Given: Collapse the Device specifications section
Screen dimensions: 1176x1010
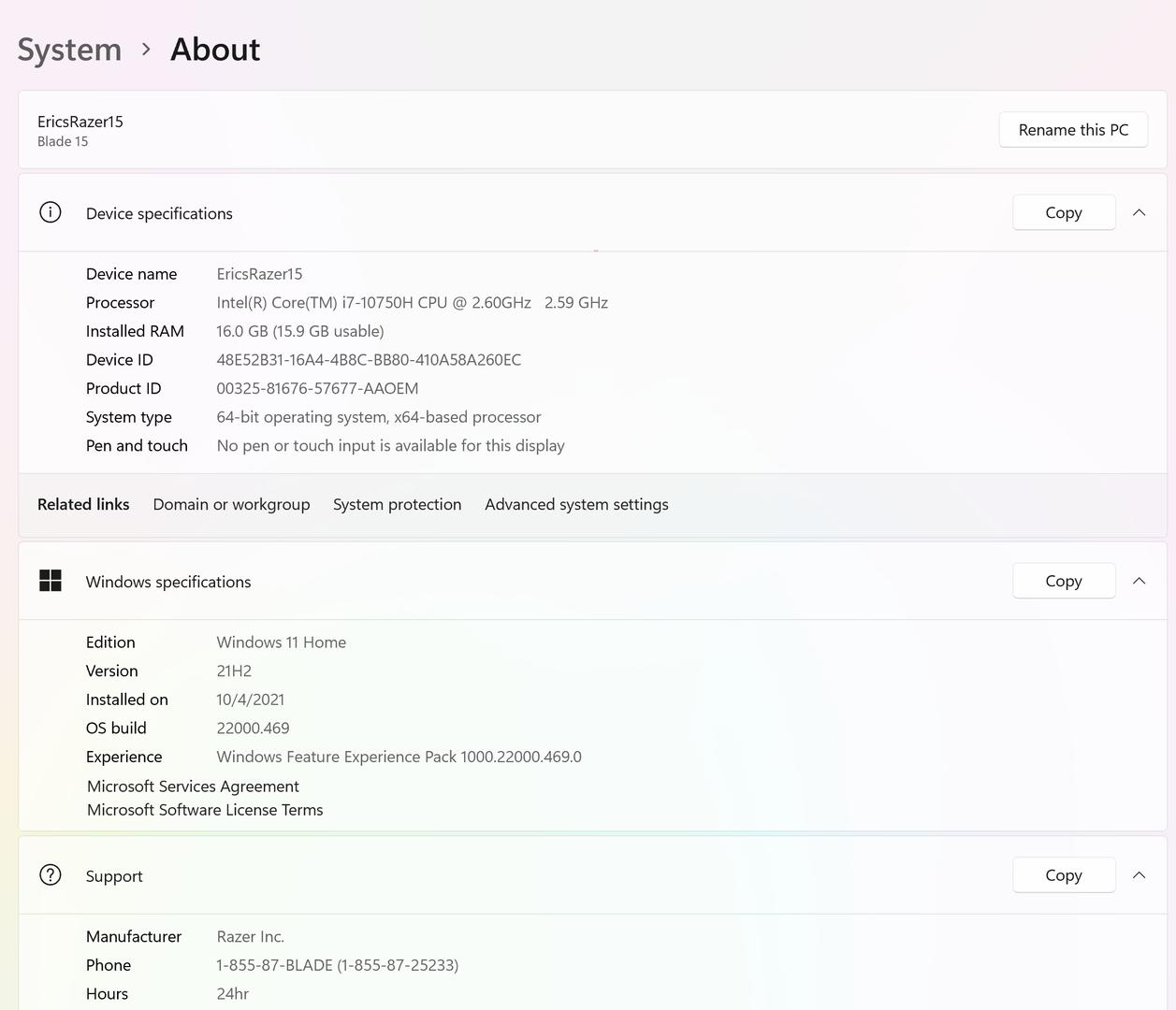Looking at the screenshot, I should pos(1139,212).
